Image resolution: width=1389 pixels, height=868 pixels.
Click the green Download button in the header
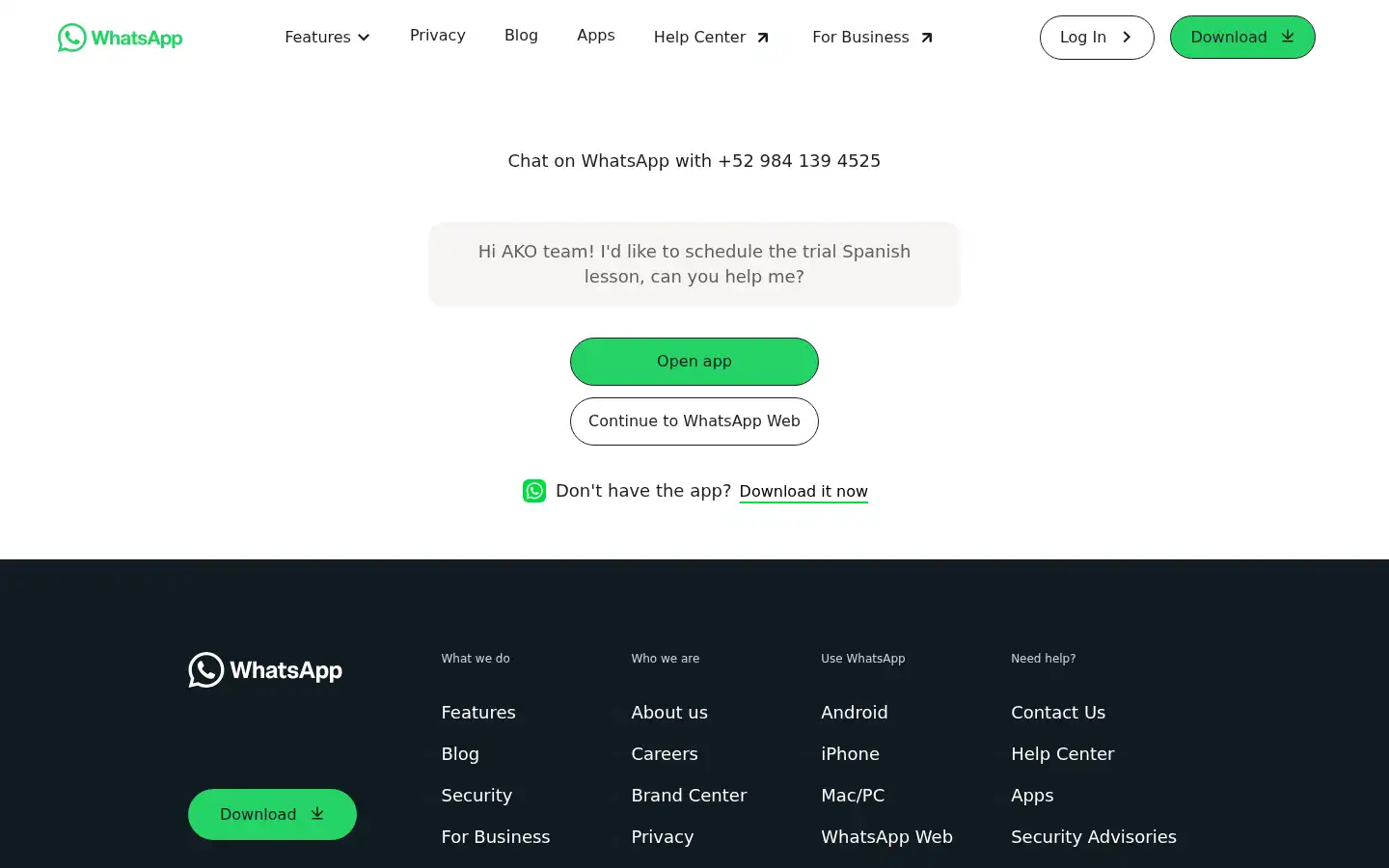[1242, 38]
